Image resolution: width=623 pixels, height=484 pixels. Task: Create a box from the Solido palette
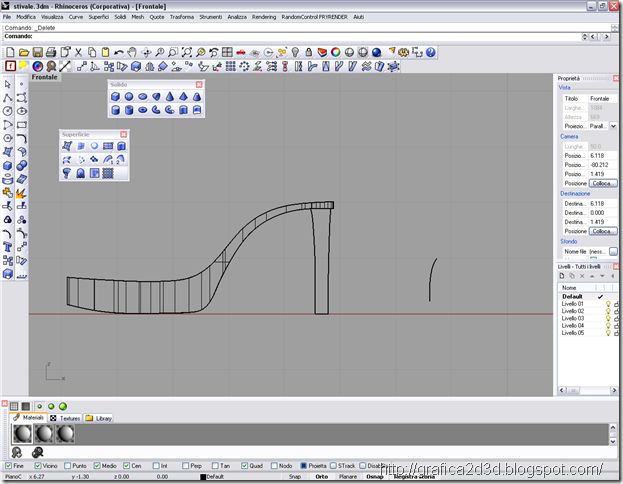coord(115,97)
